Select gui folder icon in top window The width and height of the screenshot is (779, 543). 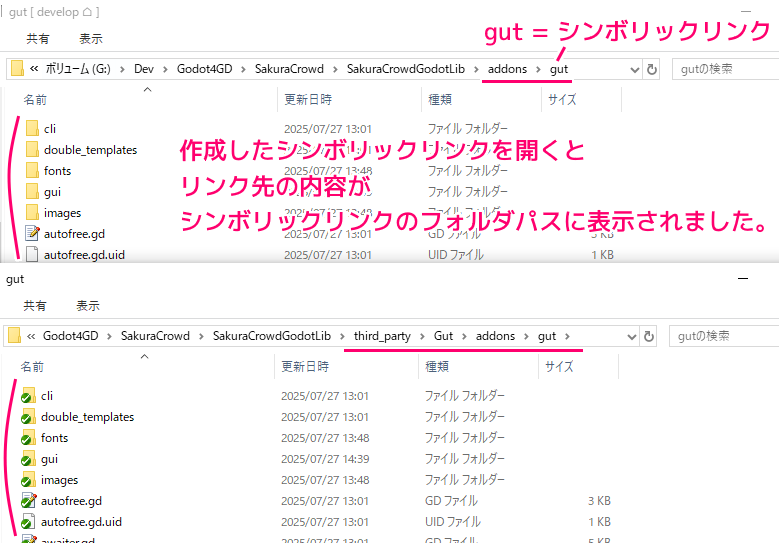point(32,191)
